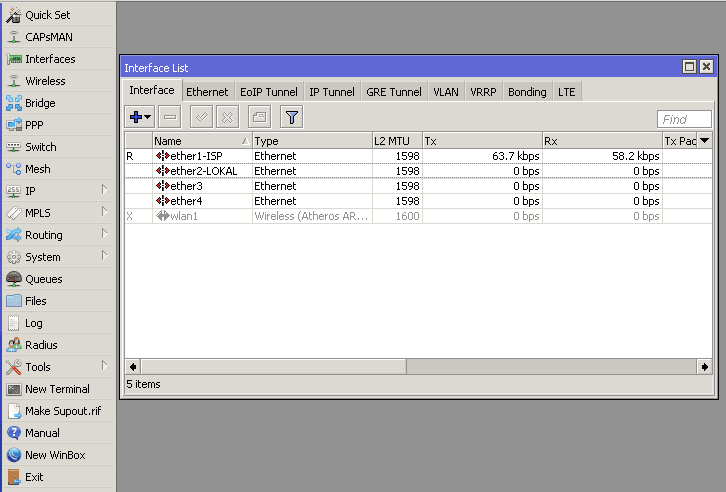
Task: Switch to the IP Tunnel tab
Action: (x=332, y=92)
